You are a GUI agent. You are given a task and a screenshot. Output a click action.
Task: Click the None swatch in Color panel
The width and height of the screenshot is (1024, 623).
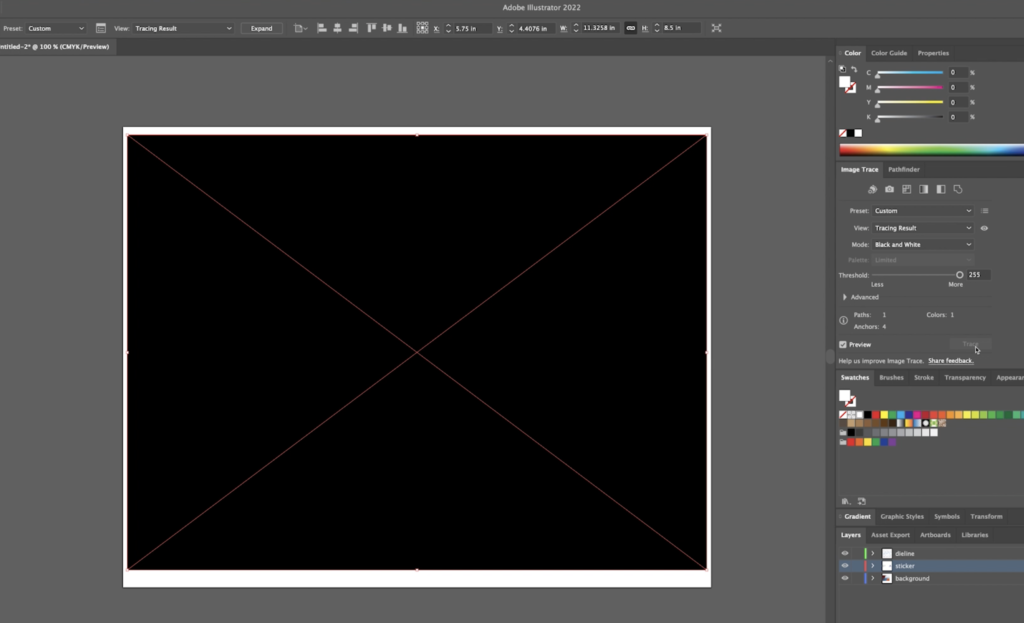[843, 133]
